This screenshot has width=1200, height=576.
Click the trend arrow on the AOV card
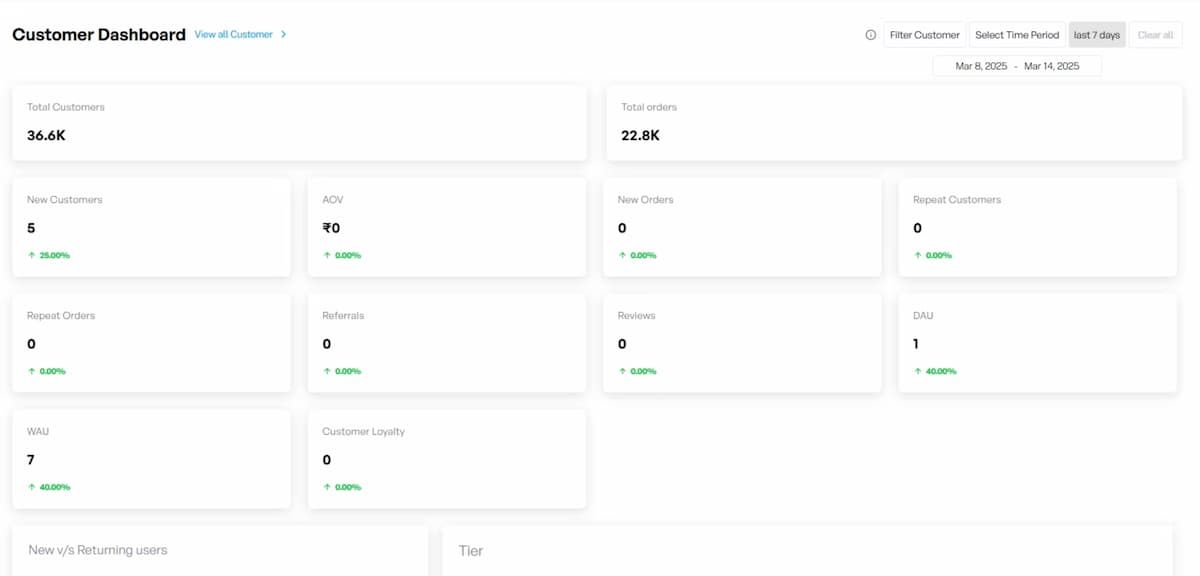pyautogui.click(x=325, y=255)
